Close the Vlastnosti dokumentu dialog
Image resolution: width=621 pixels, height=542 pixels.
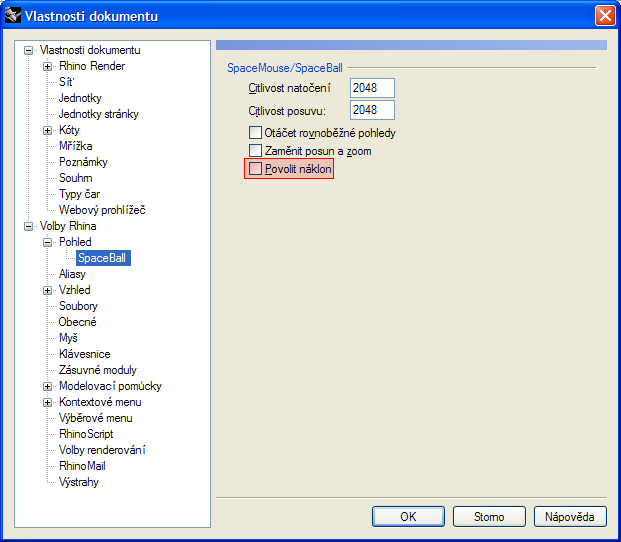(604, 16)
